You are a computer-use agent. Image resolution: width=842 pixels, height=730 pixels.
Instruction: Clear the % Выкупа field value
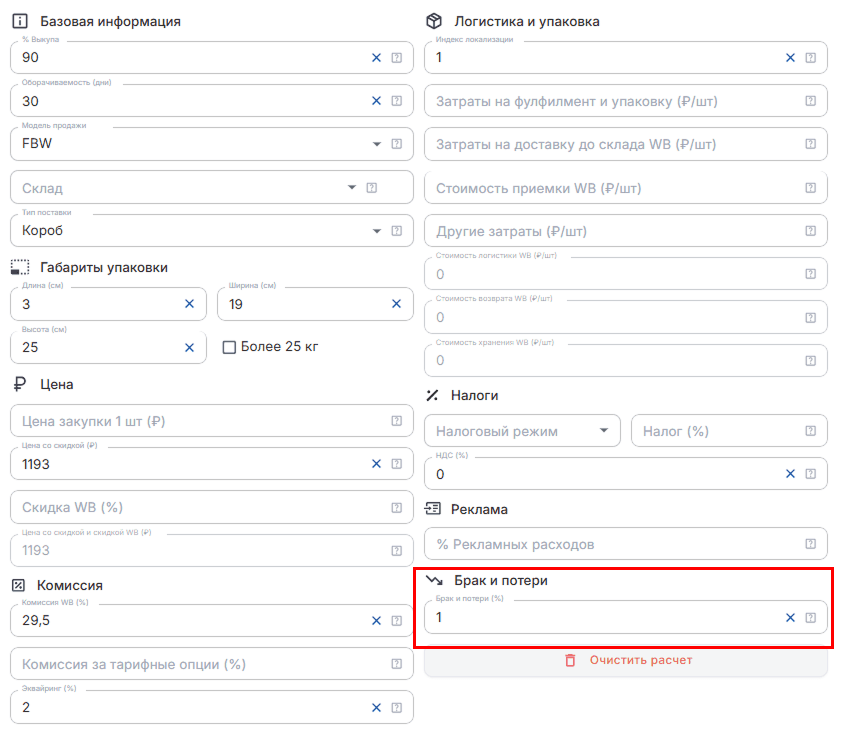point(376,57)
